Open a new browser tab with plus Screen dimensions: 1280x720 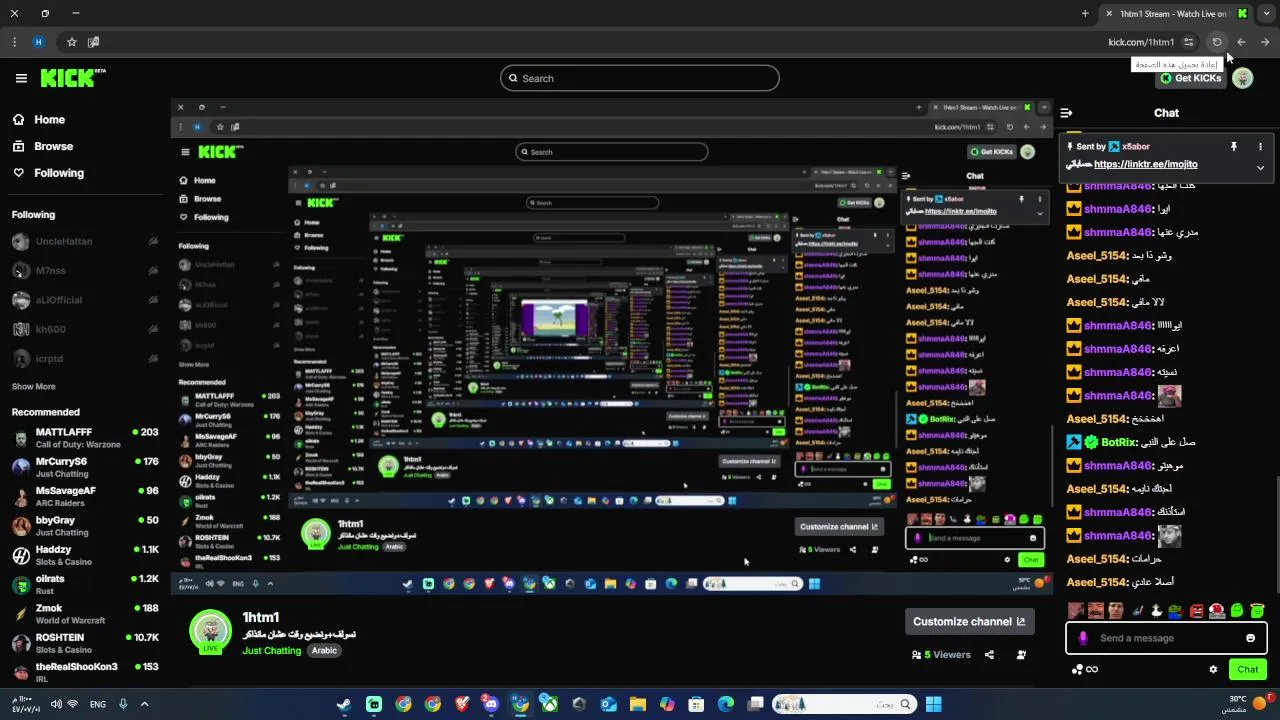tap(1085, 13)
